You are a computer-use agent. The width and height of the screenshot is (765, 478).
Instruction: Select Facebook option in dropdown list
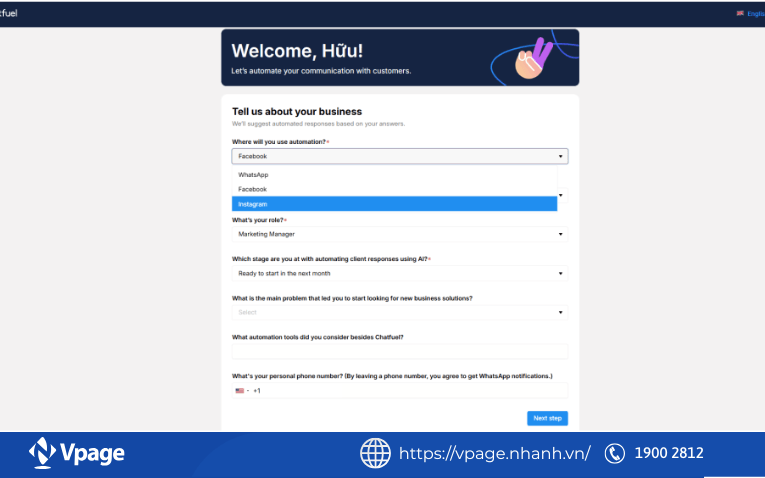click(394, 189)
